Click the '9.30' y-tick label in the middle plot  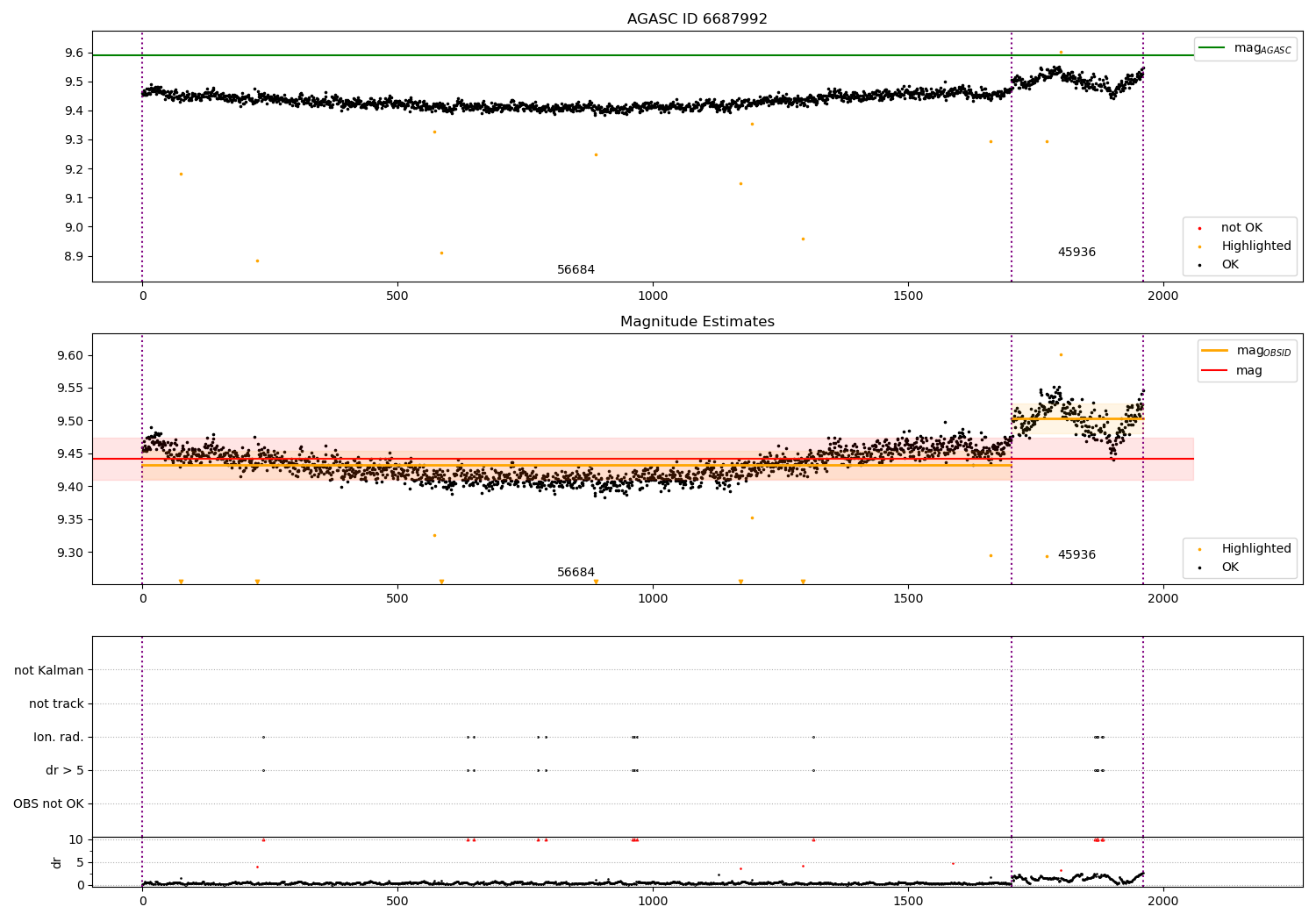[x=70, y=553]
